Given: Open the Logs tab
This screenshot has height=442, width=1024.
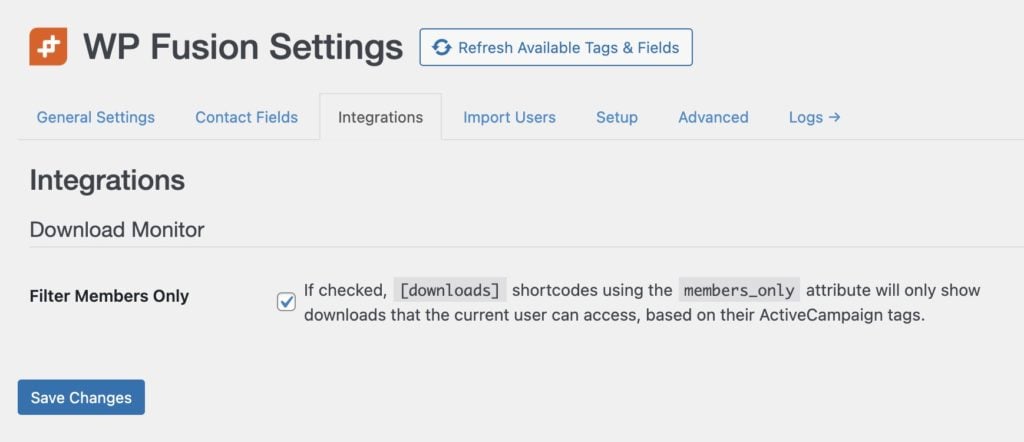Looking at the screenshot, I should [814, 118].
